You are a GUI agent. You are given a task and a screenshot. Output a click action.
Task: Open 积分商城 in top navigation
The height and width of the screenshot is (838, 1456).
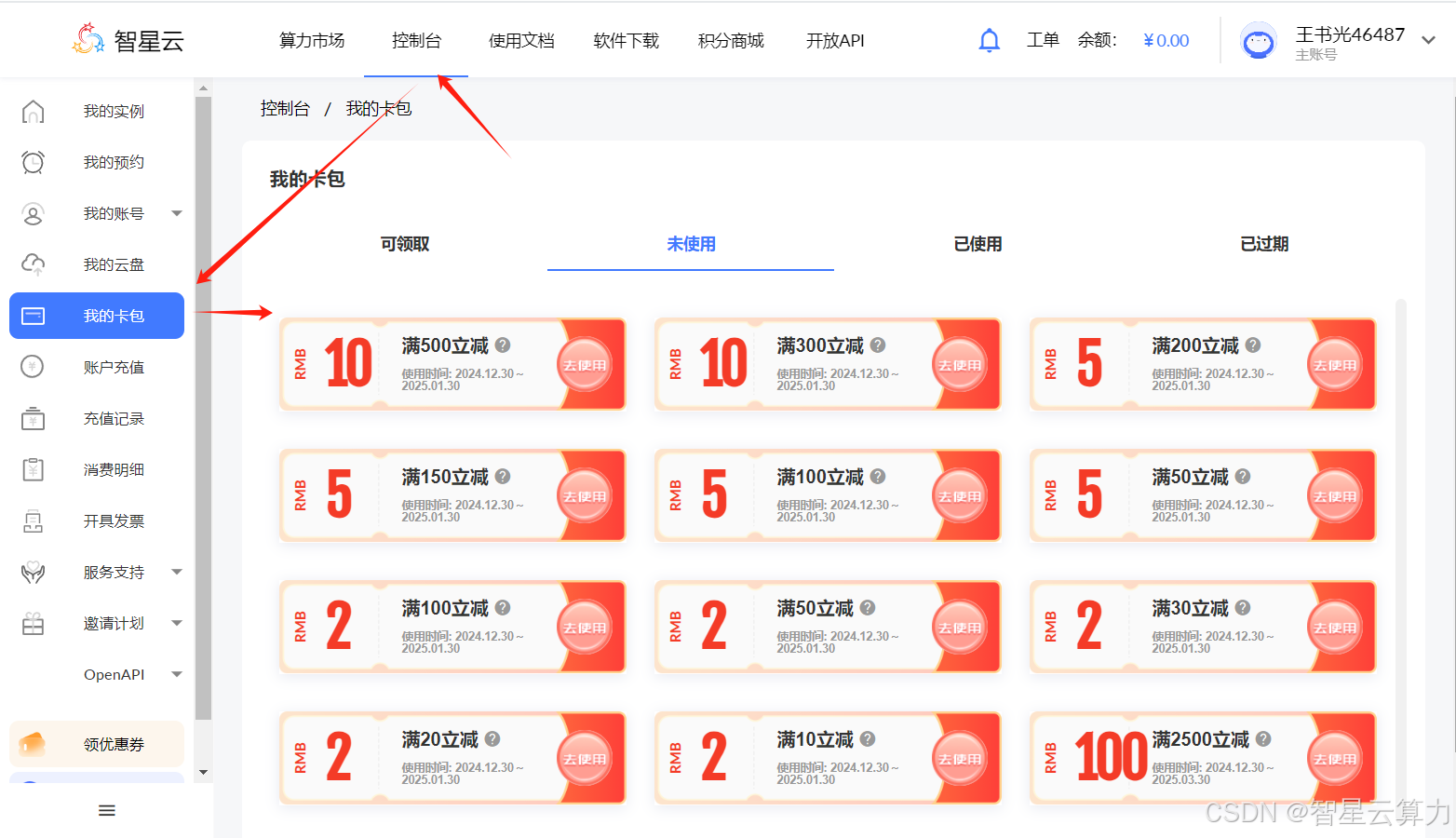(731, 41)
